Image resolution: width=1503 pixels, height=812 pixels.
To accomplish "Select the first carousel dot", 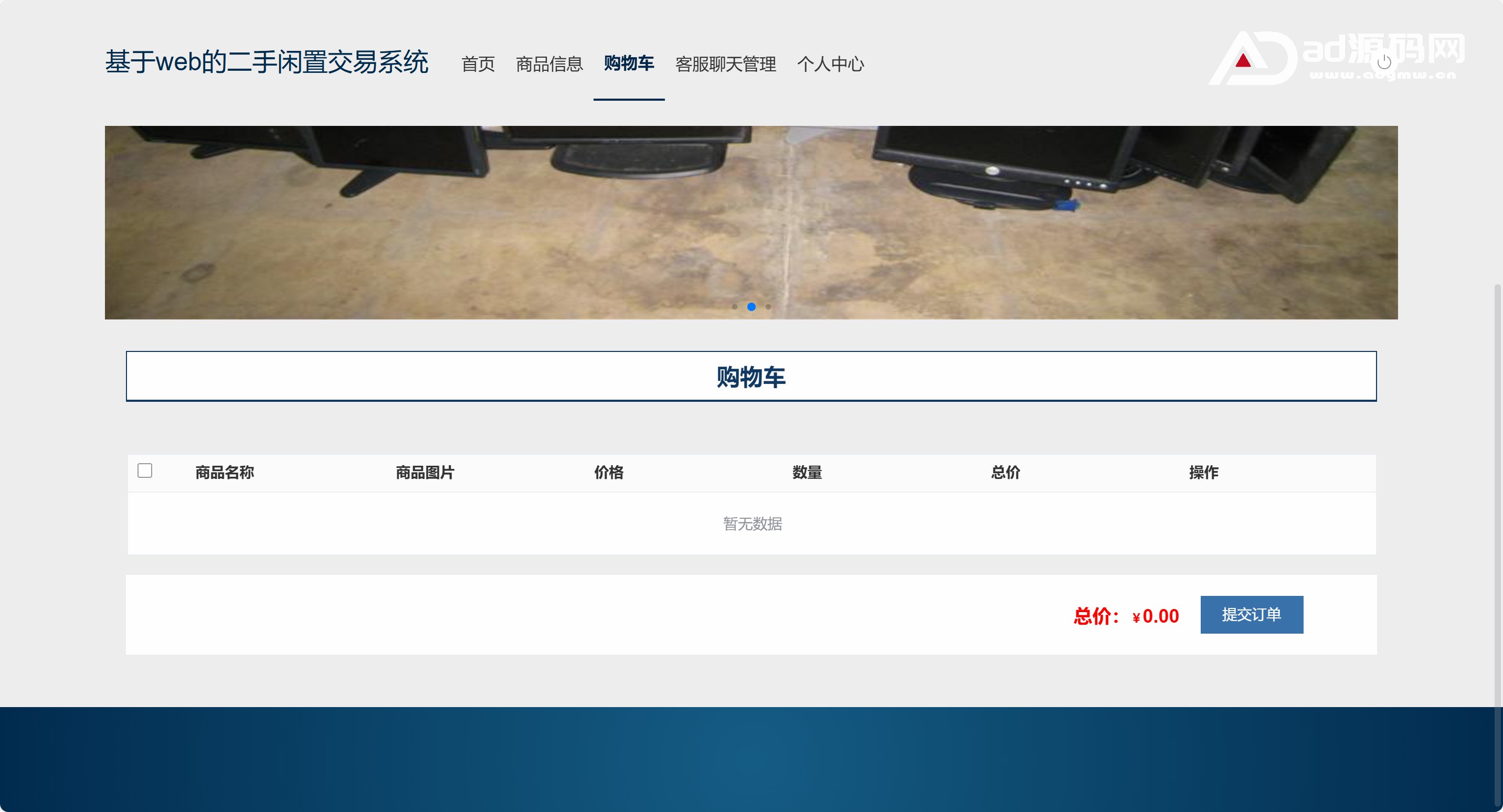I will 735,307.
